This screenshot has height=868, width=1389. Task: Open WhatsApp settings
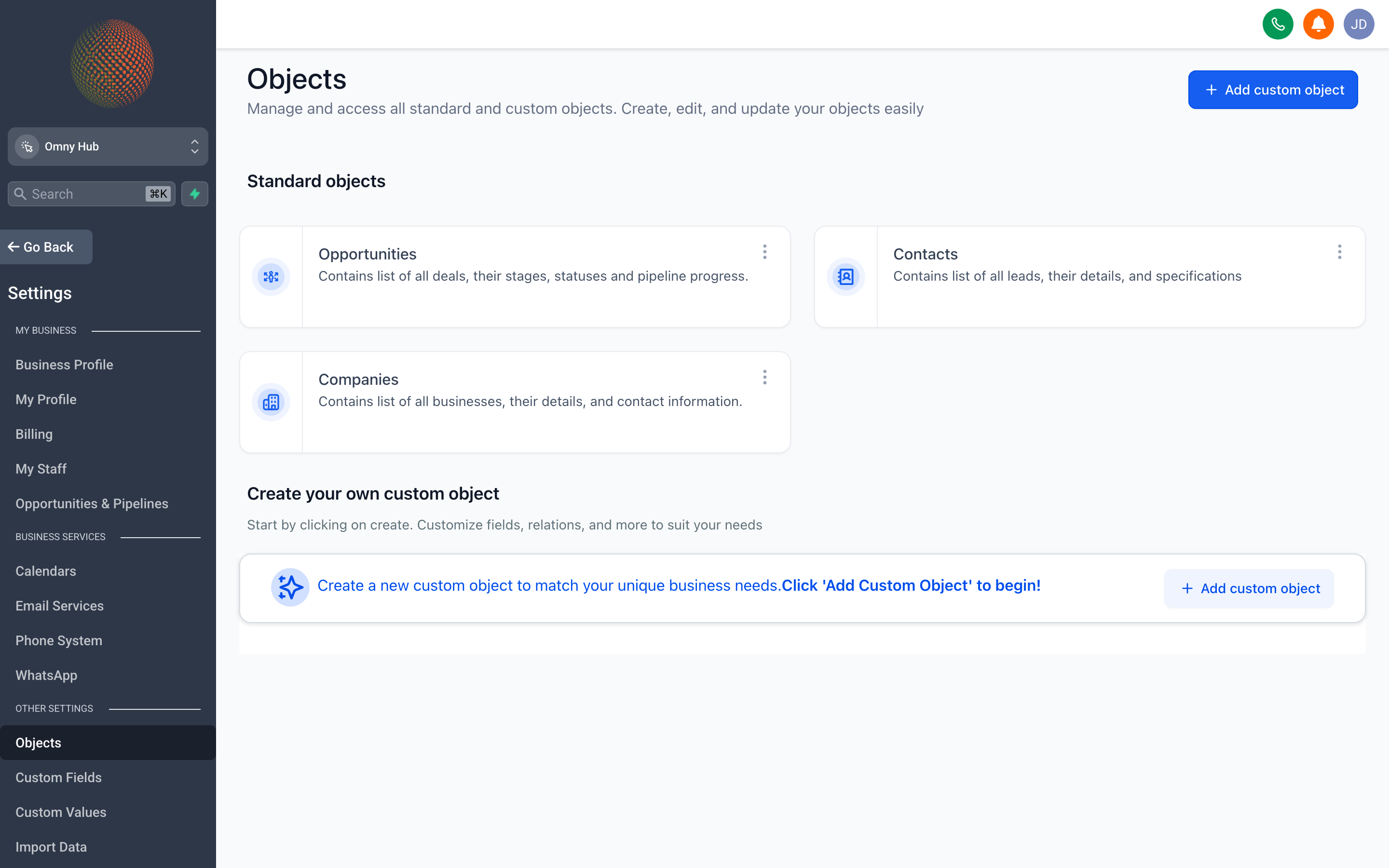click(46, 675)
